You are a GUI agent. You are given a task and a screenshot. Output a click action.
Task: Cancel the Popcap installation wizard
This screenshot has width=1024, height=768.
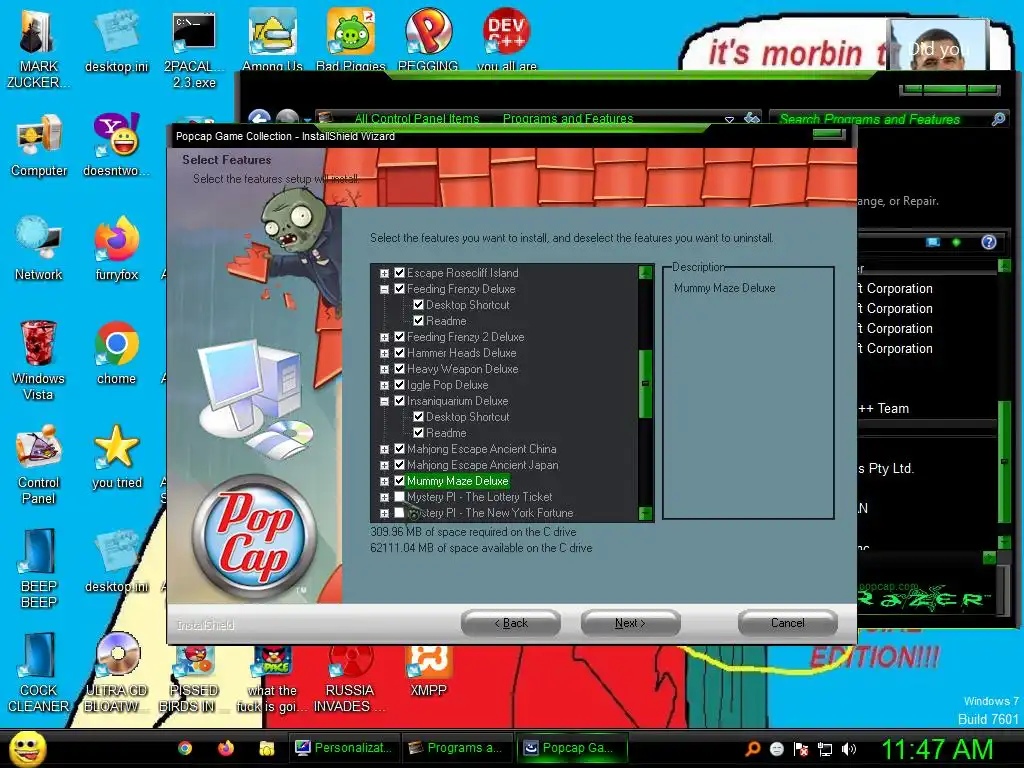788,624
